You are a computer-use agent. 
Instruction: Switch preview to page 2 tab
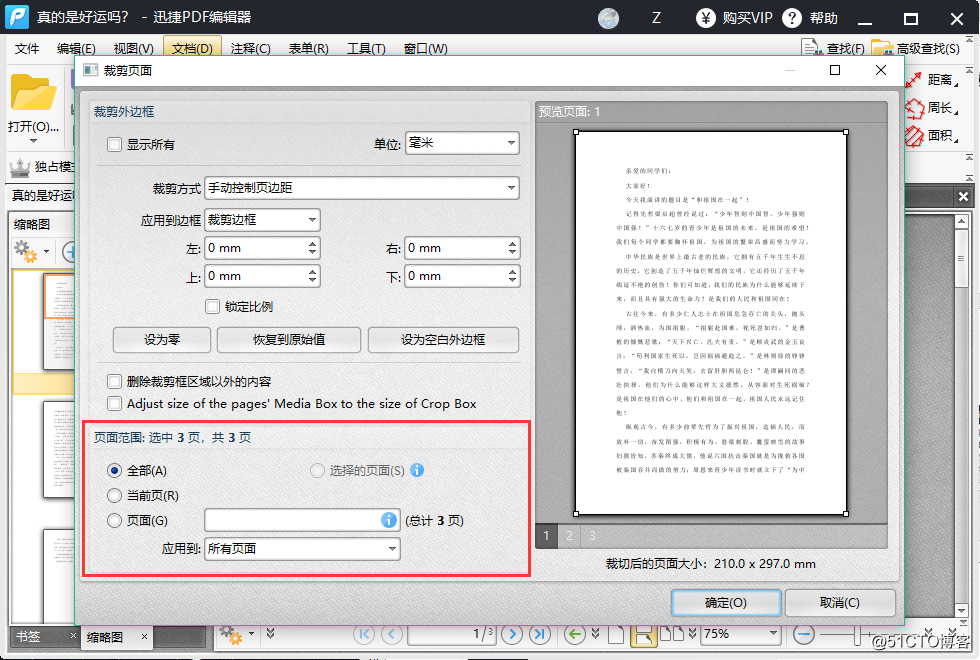coord(569,536)
